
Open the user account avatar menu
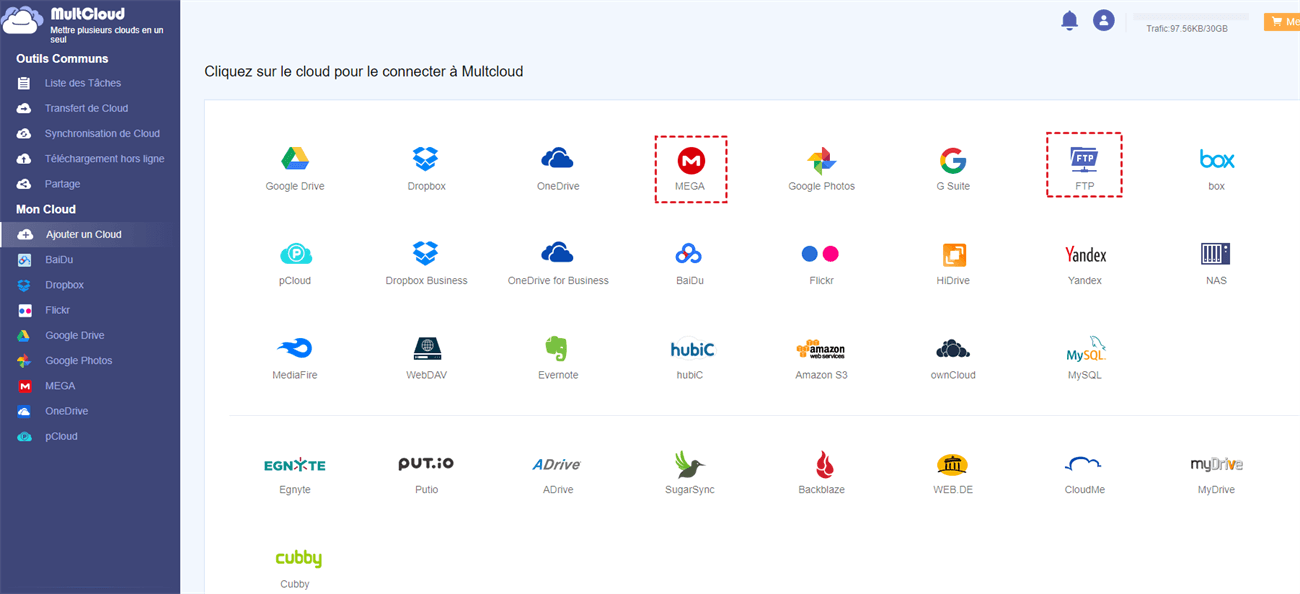point(1104,20)
